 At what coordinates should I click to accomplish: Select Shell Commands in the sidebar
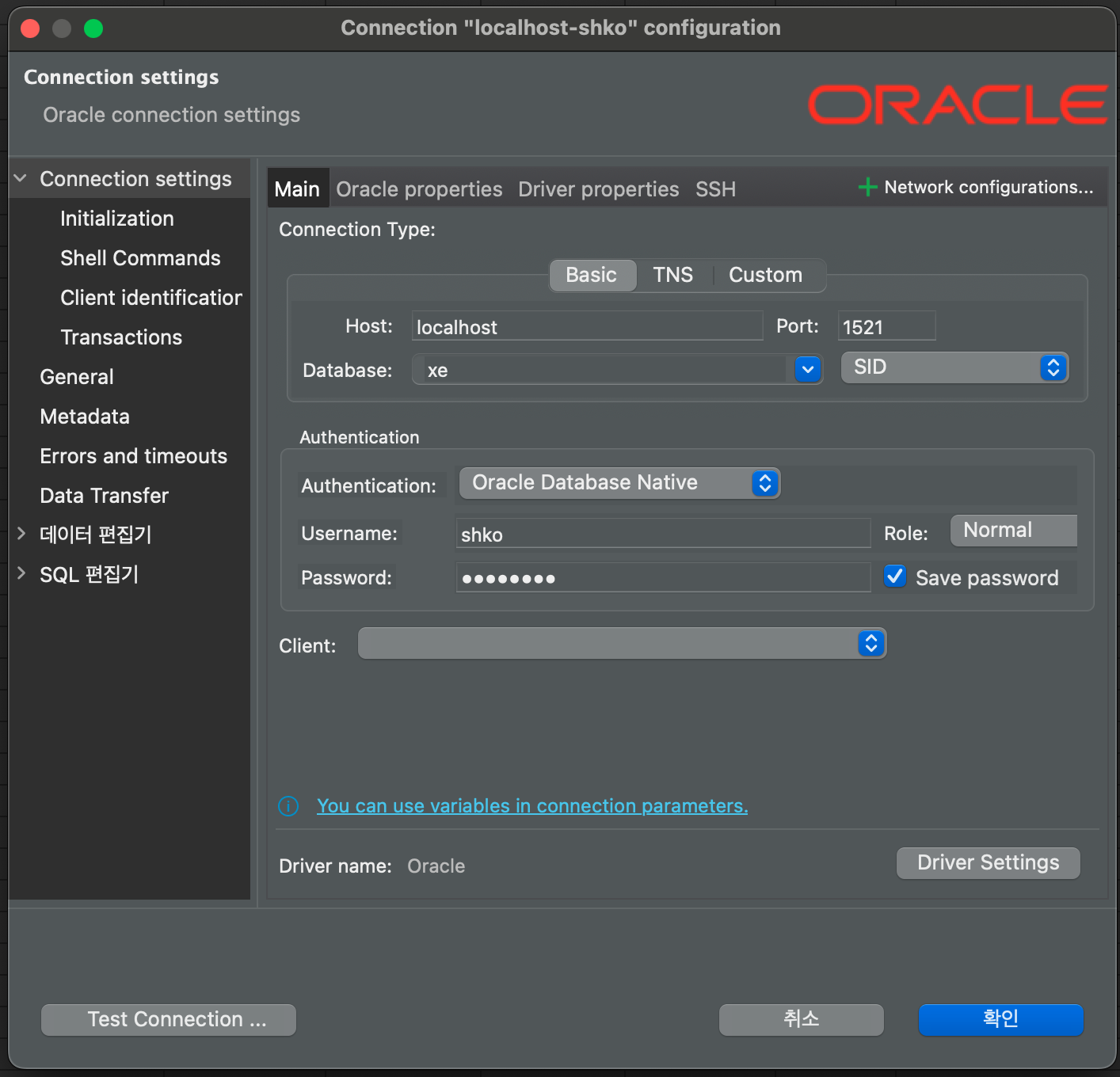point(141,258)
